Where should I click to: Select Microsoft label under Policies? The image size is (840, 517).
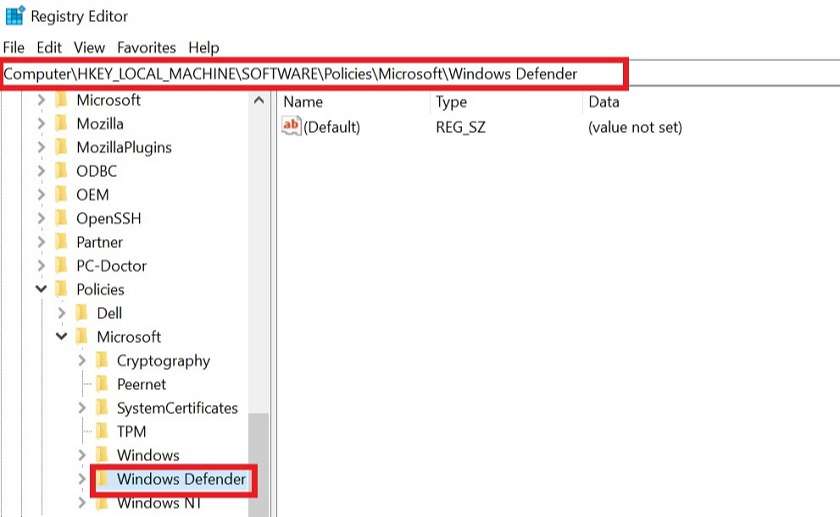click(129, 336)
